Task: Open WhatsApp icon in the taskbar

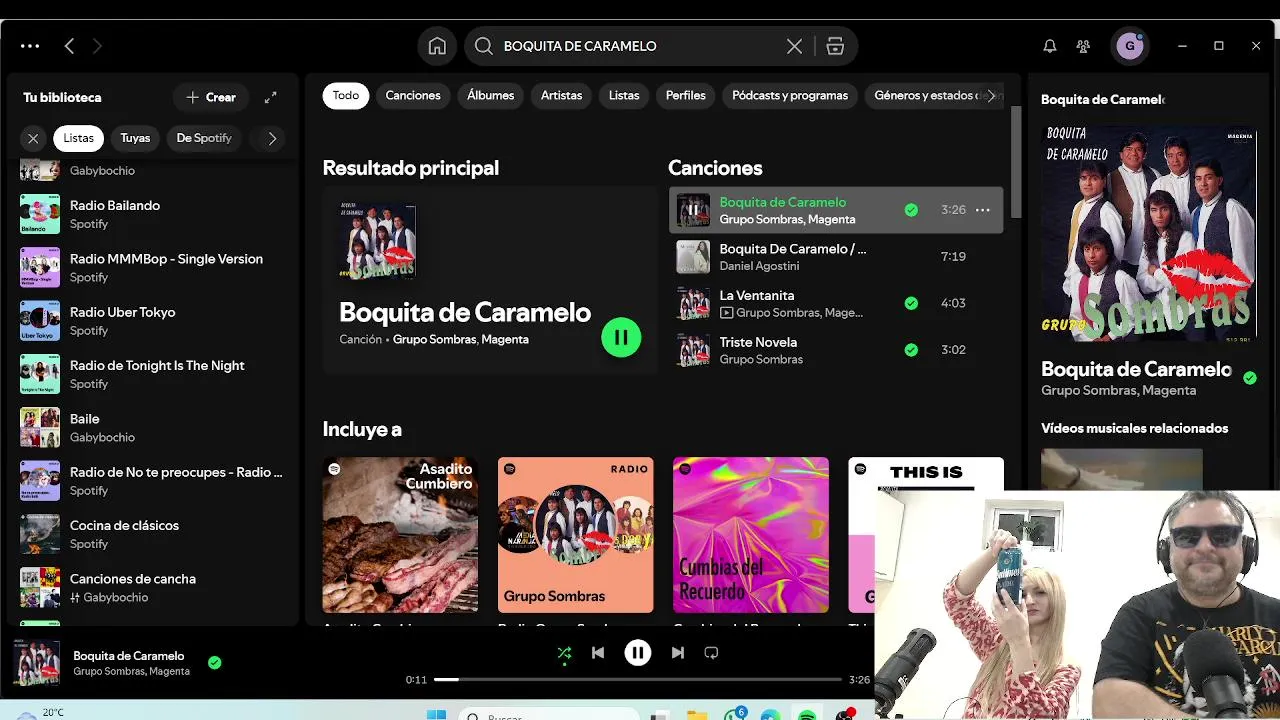Action: pyautogui.click(x=734, y=714)
